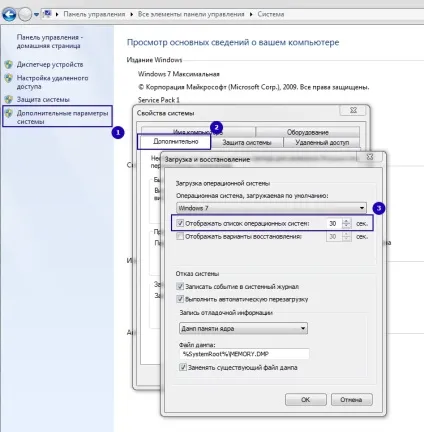
Task: Click the Windows 7 Максимальная edition text
Action: (x=179, y=74)
